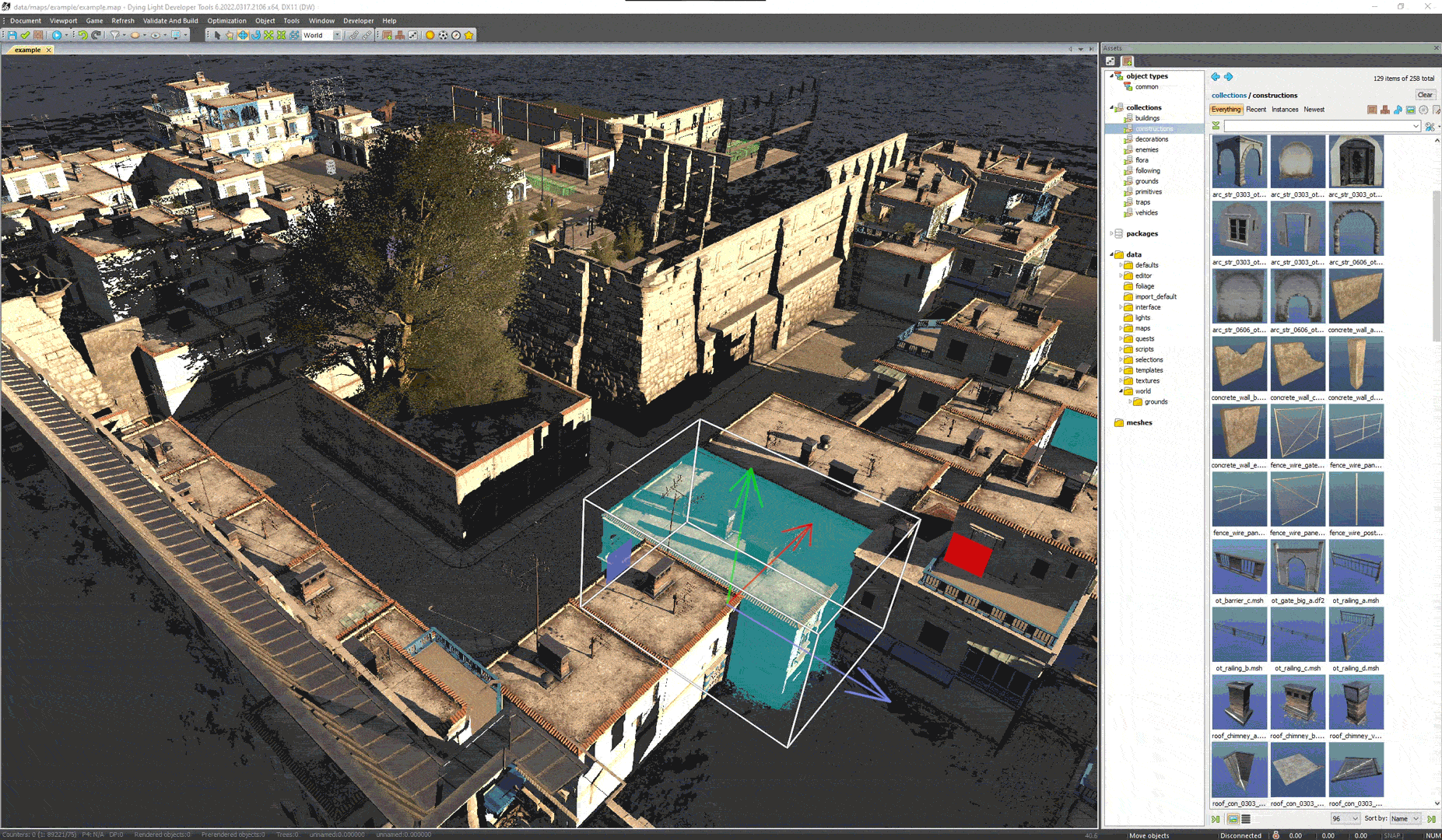
Task: Toggle the first Assets panel tab icon
Action: tap(1110, 61)
